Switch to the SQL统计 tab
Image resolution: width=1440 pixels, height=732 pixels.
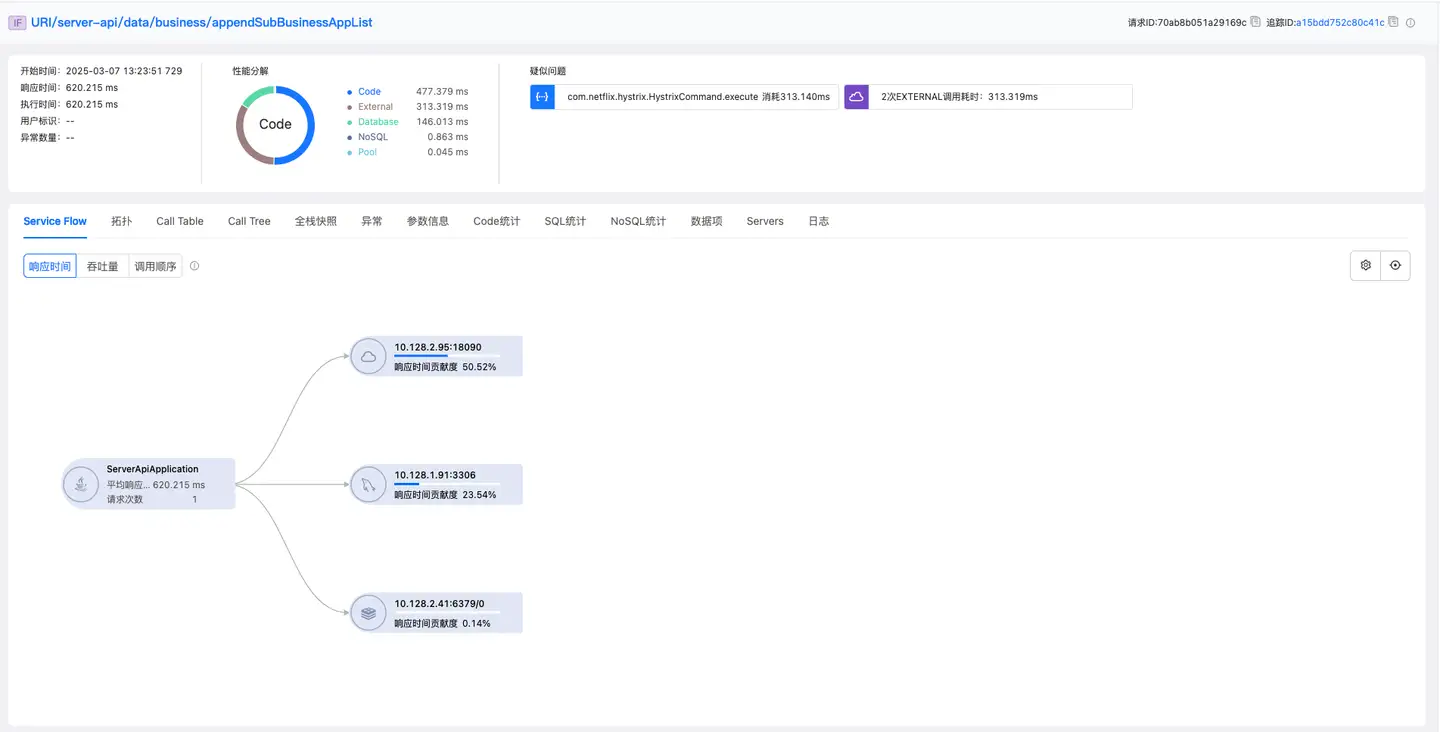point(565,221)
